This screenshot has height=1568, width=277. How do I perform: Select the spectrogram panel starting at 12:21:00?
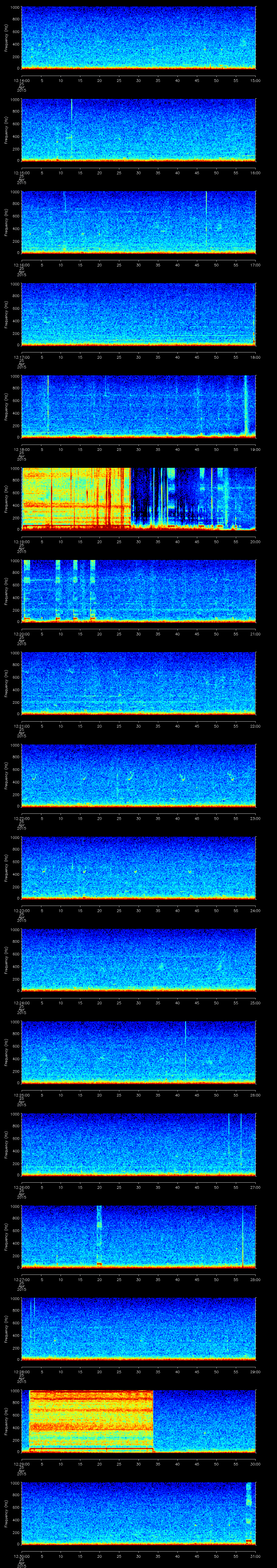coord(139,683)
